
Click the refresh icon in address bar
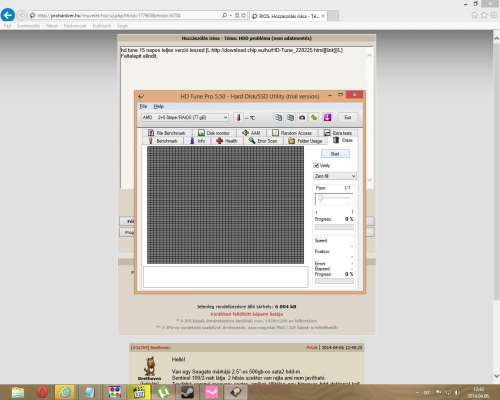[243, 15]
